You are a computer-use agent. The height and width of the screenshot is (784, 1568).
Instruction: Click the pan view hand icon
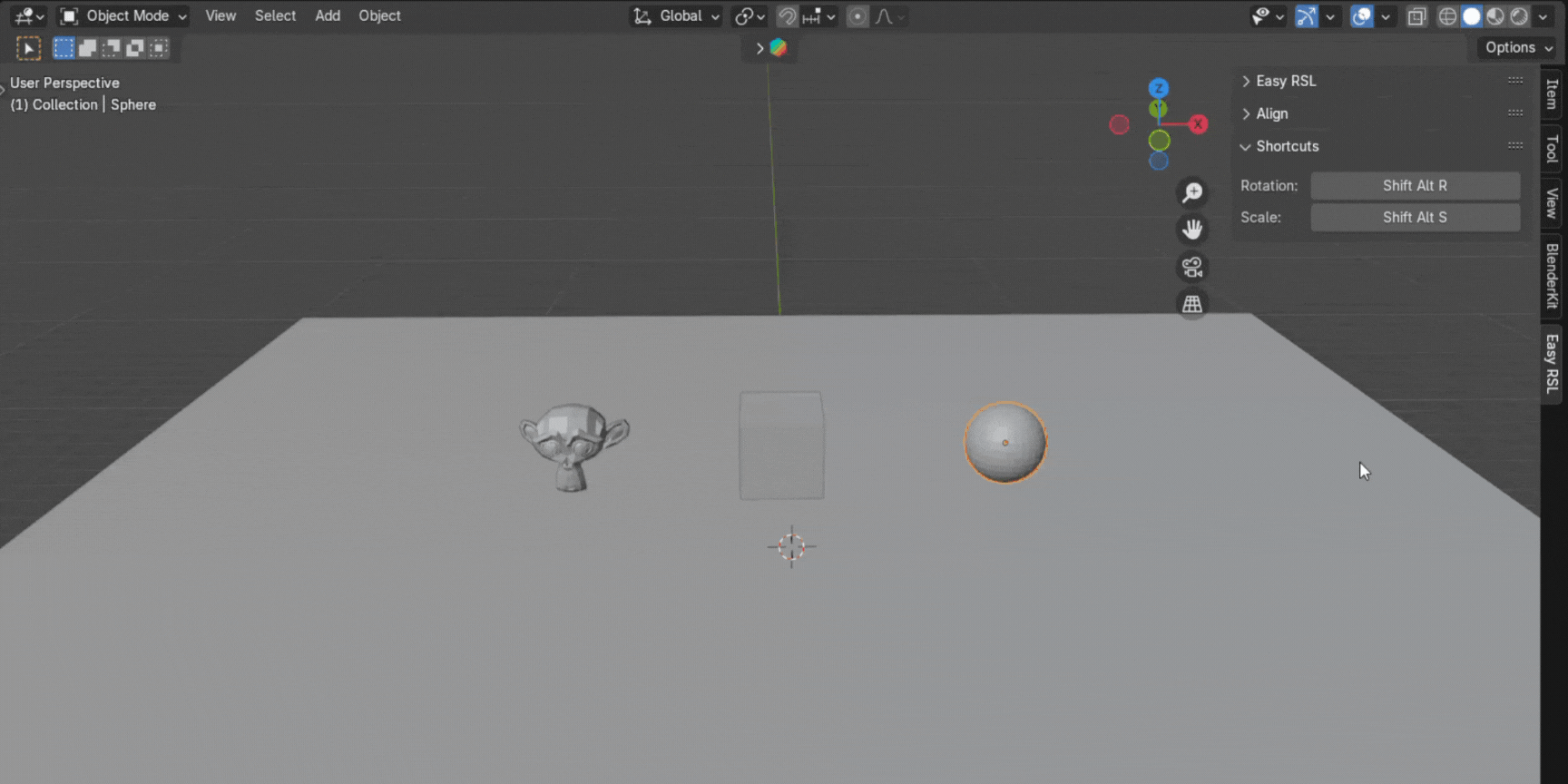[x=1192, y=230]
